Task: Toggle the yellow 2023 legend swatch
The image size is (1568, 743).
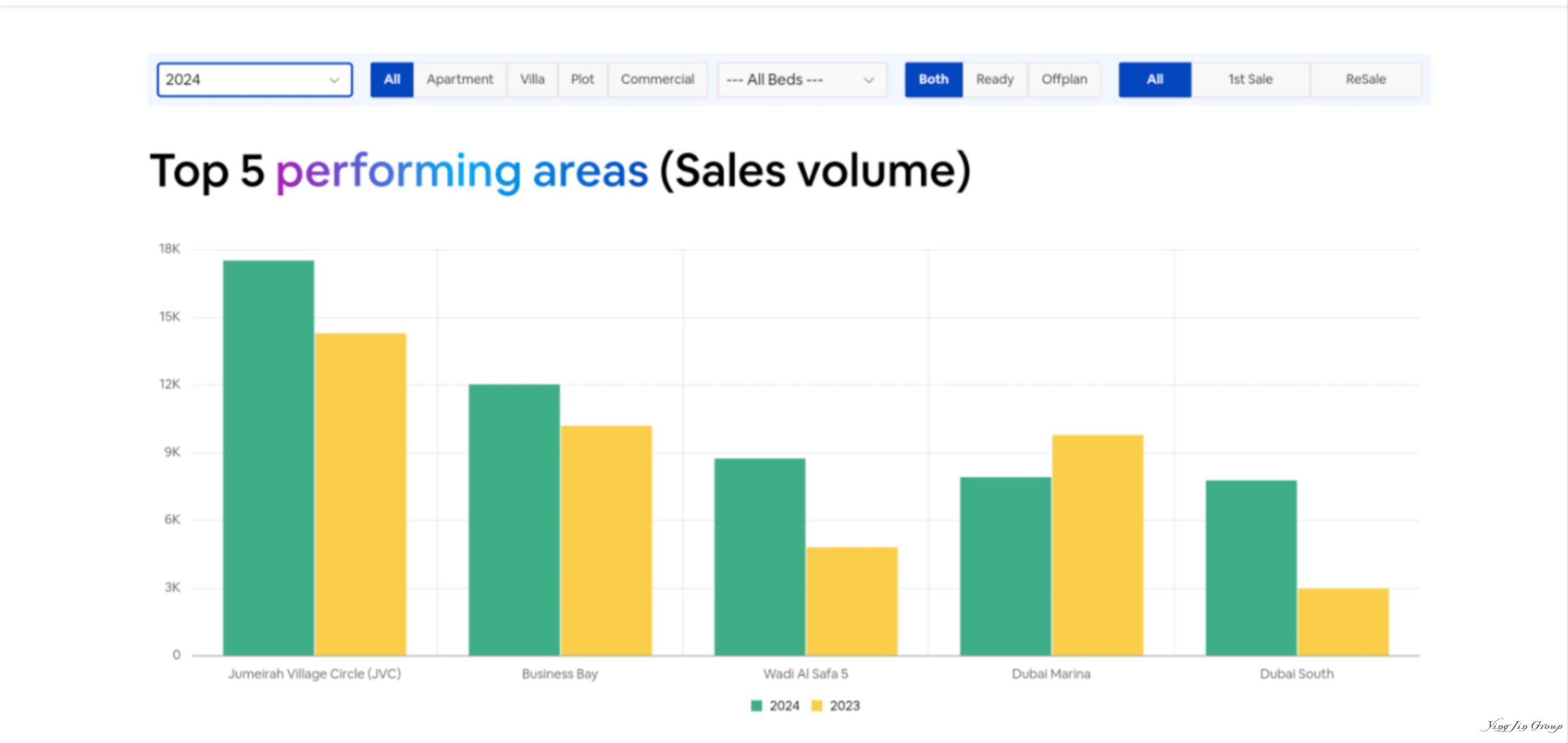Action: pyautogui.click(x=817, y=706)
